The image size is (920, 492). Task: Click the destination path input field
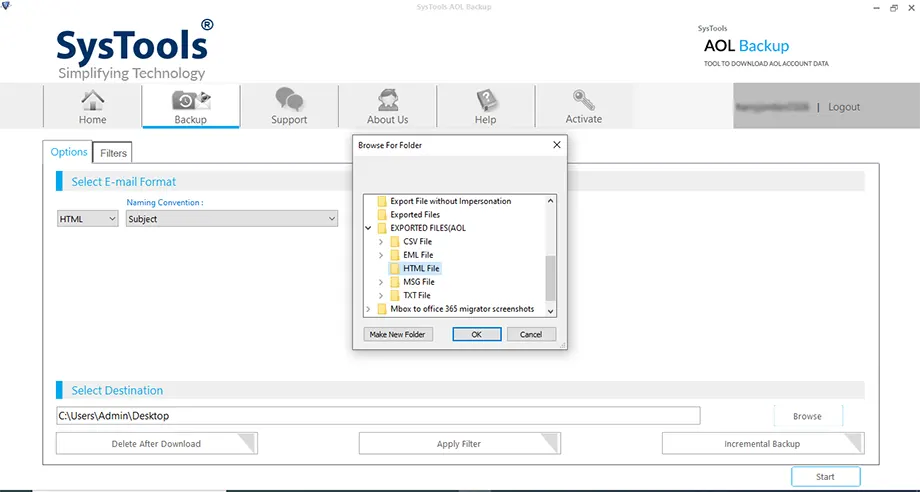[378, 416]
